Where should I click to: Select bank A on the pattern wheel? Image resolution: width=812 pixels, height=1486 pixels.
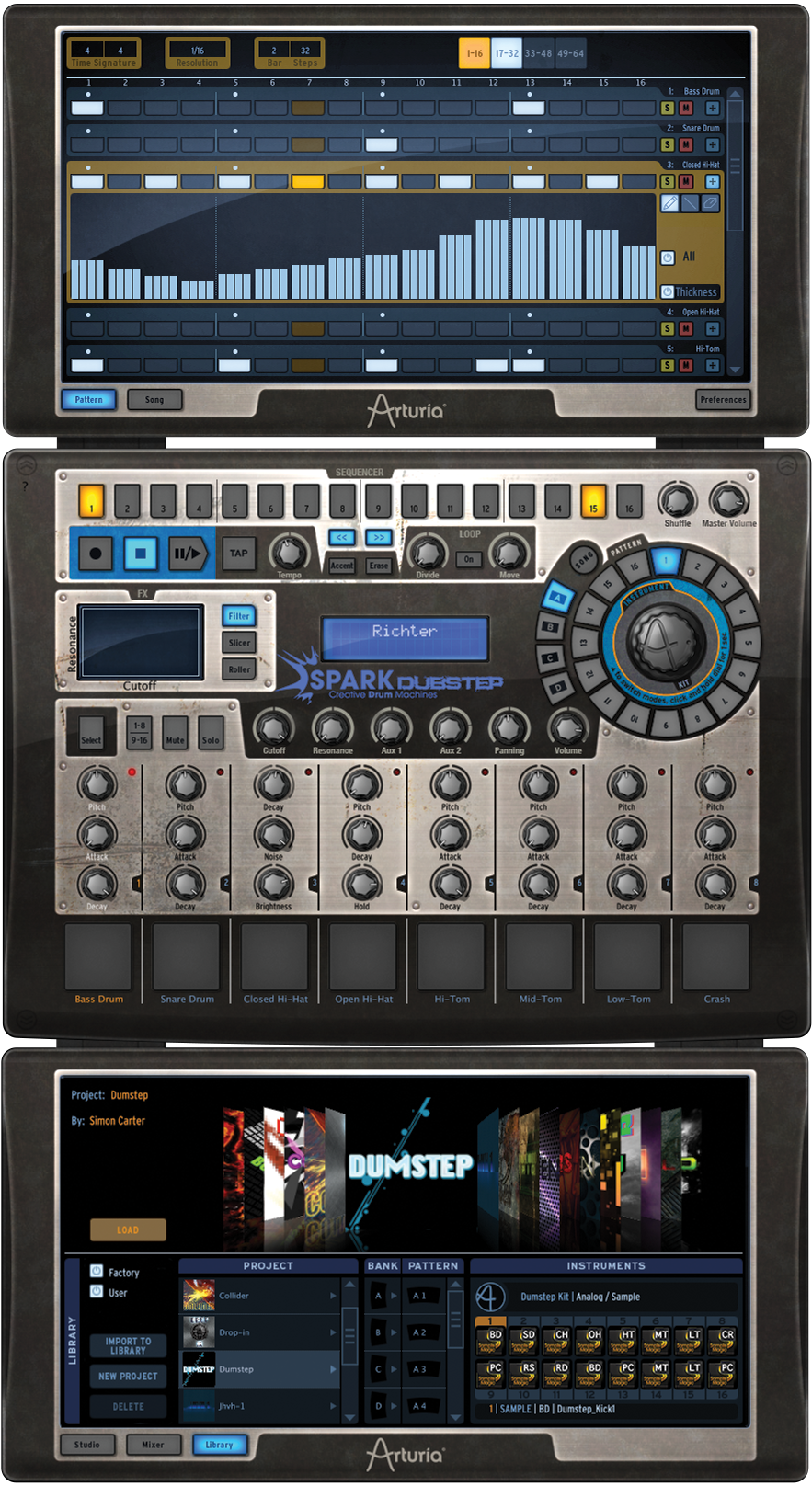pyautogui.click(x=557, y=598)
